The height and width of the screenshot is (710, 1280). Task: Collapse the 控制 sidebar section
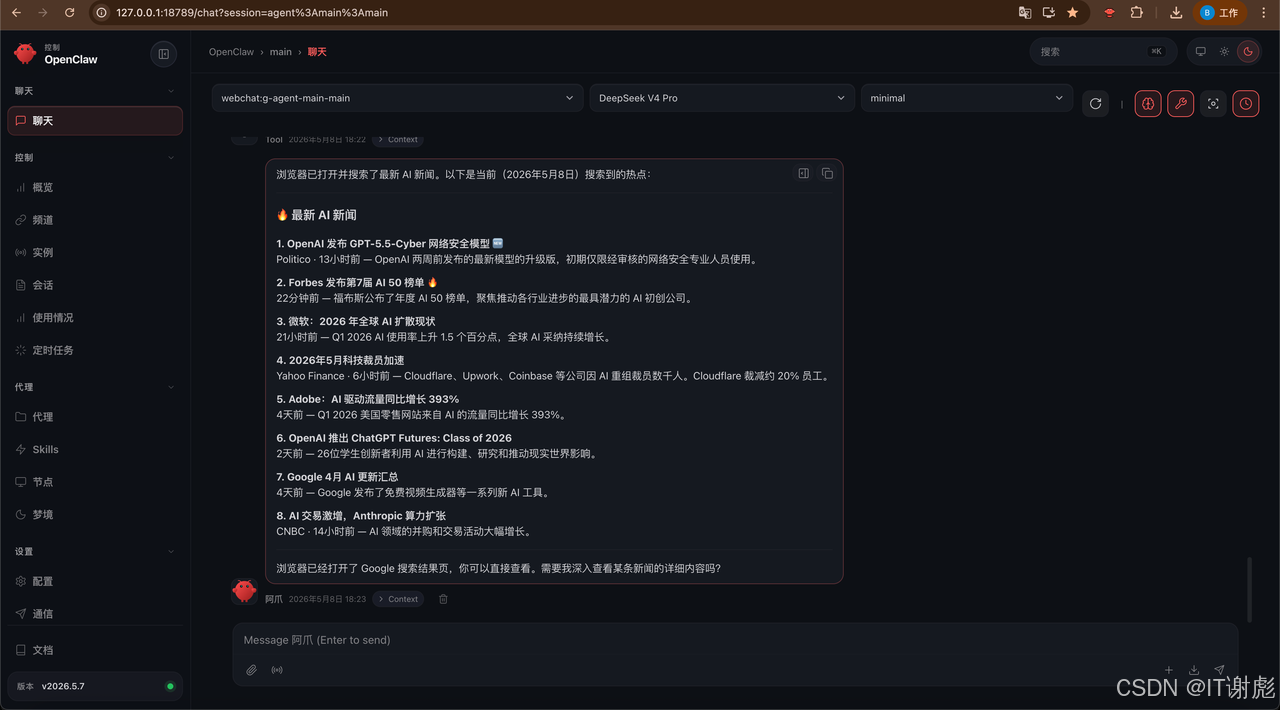click(95, 157)
